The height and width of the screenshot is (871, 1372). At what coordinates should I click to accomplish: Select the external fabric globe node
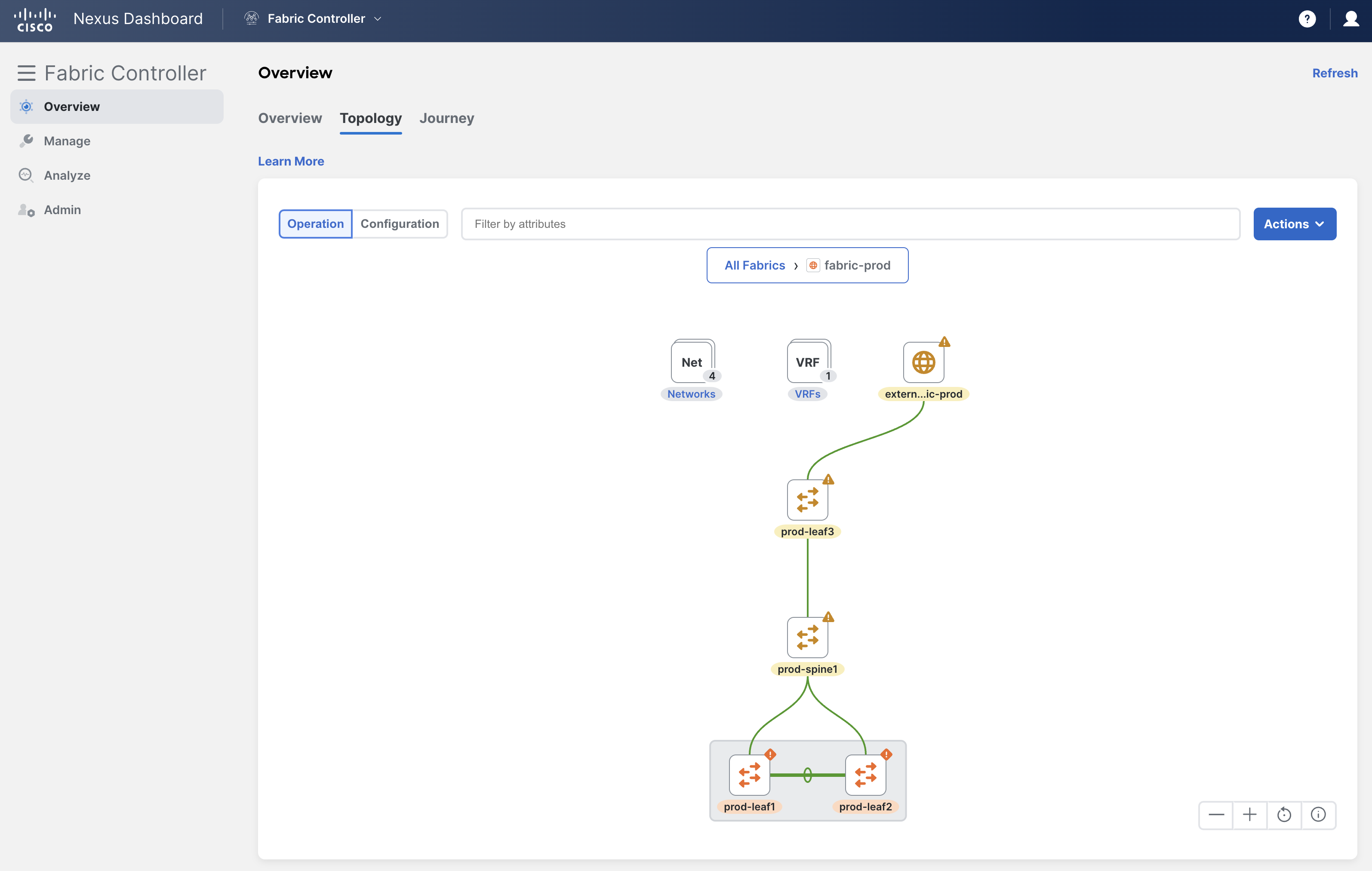click(x=923, y=362)
